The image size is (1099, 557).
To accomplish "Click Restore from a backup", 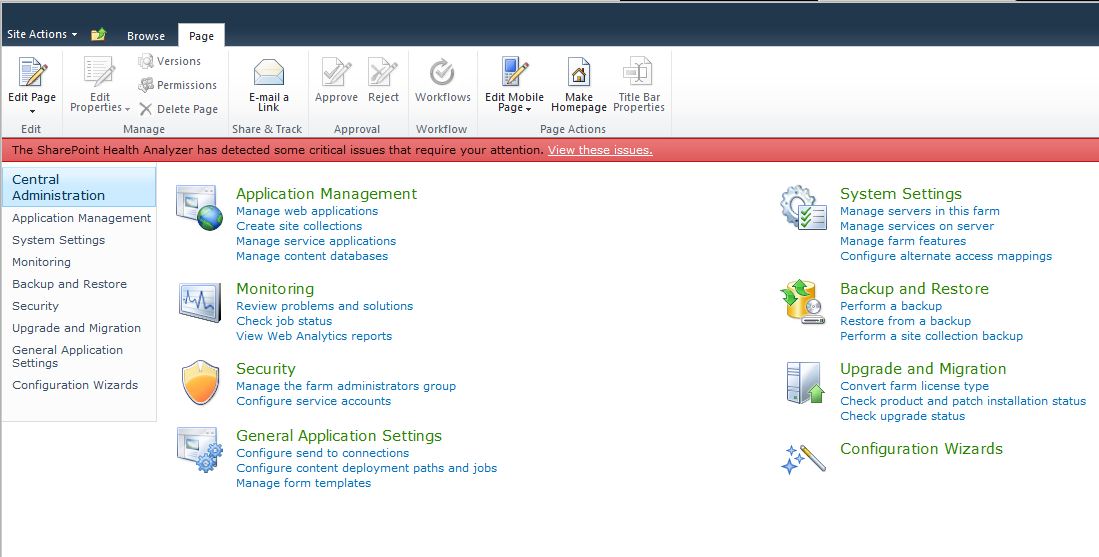I will pos(906,321).
